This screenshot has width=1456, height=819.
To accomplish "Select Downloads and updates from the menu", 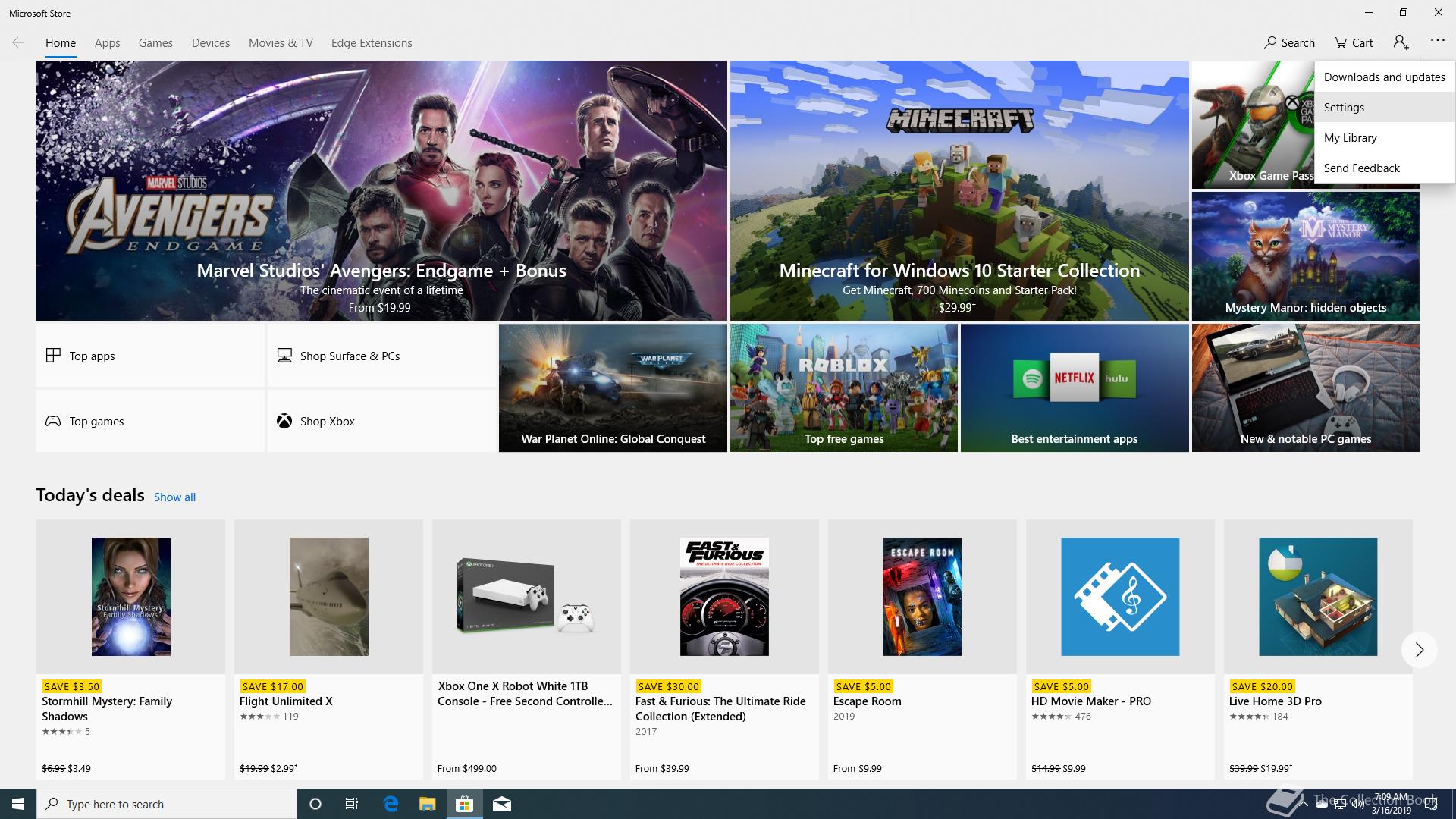I will click(x=1384, y=77).
